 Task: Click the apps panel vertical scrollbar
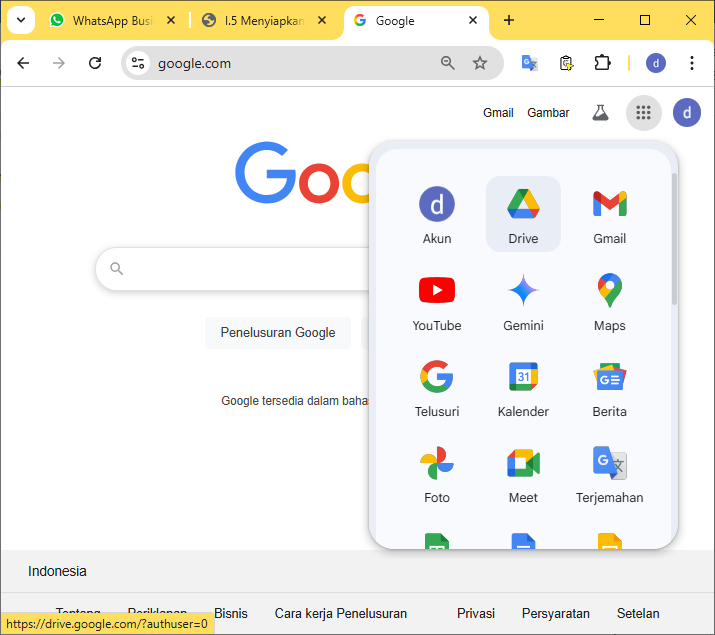coord(674,240)
